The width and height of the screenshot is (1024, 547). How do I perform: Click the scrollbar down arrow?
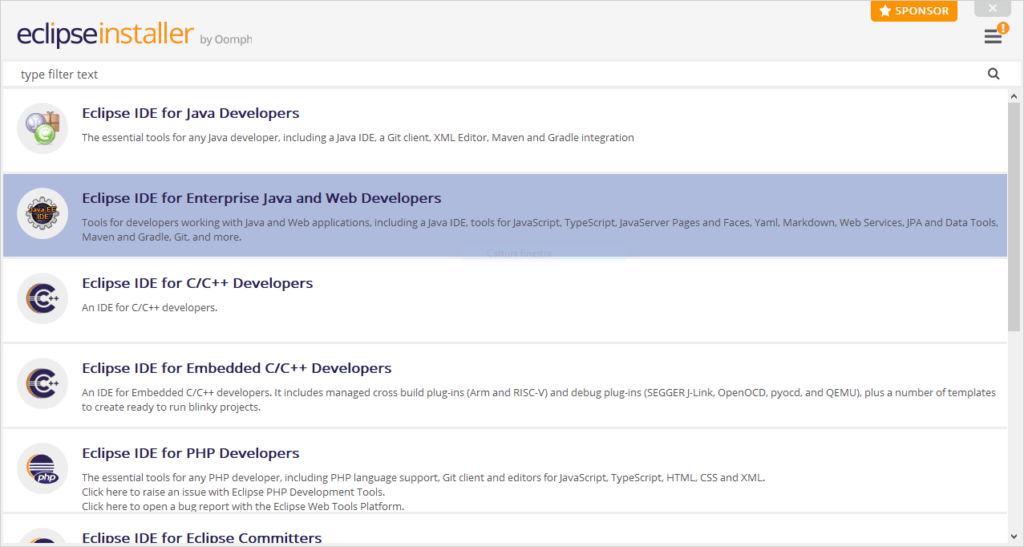pos(1014,538)
